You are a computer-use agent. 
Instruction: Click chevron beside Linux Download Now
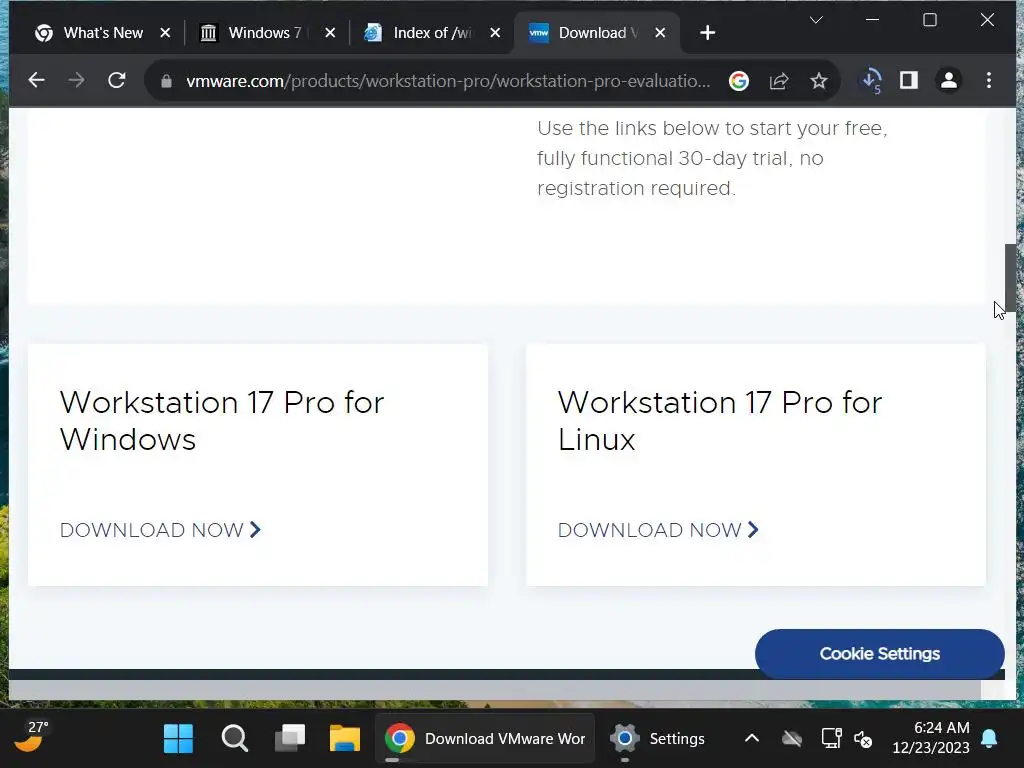coord(754,530)
